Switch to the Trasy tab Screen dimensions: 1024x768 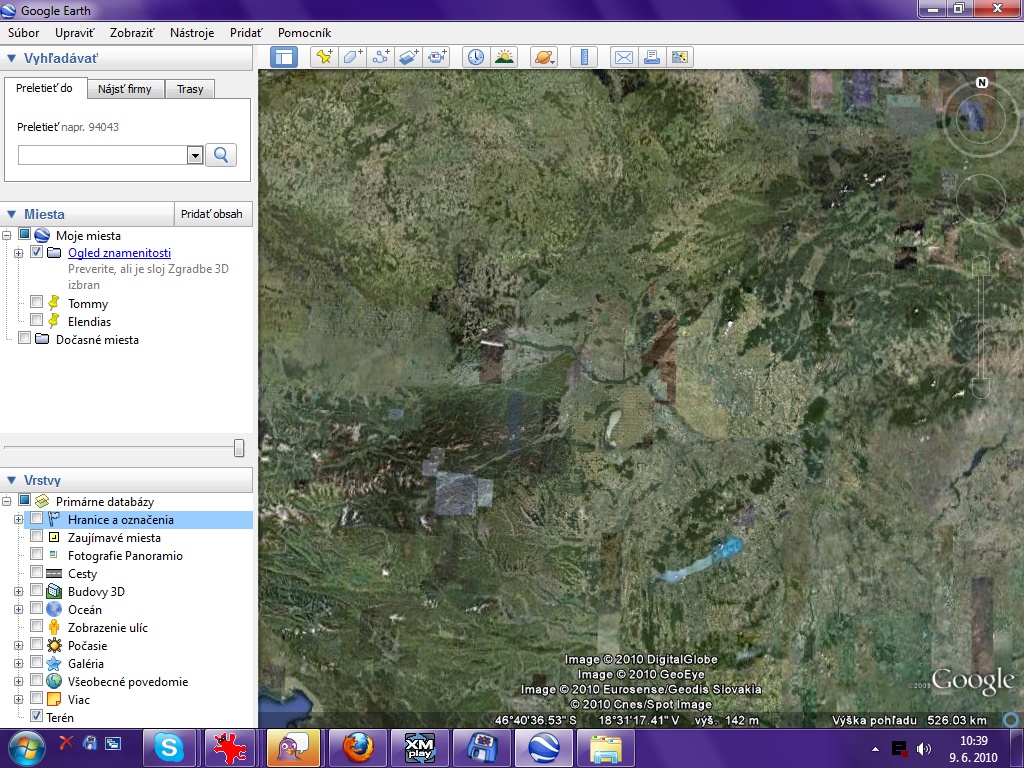click(190, 89)
